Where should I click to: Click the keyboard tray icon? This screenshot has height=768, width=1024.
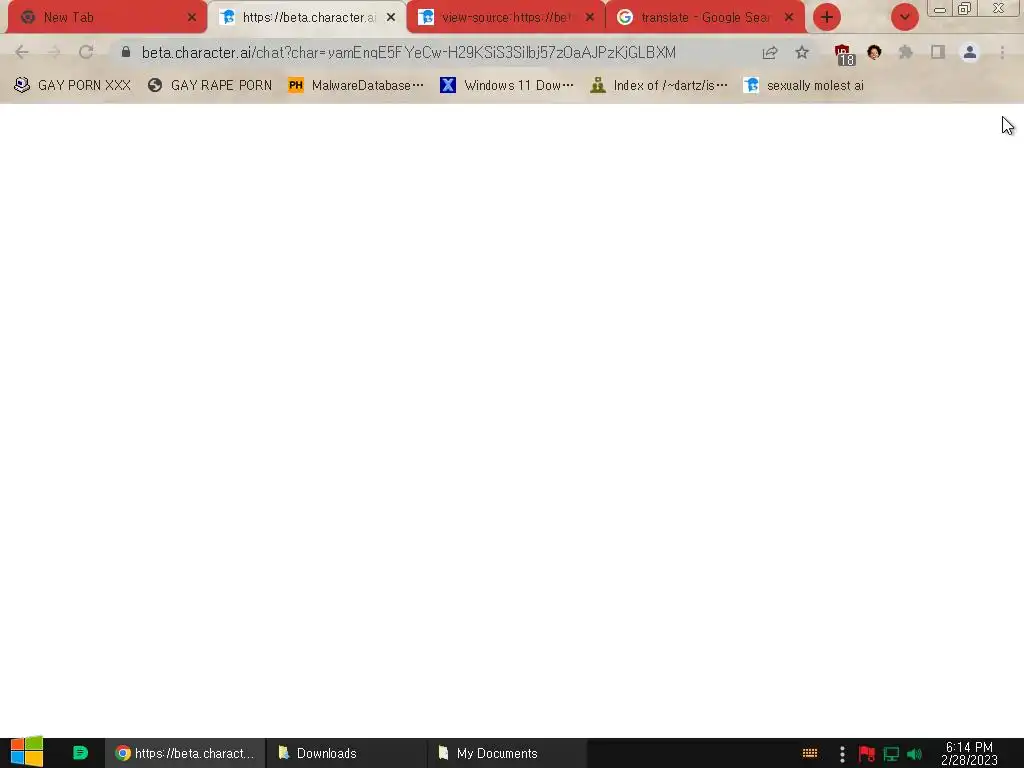coord(810,754)
